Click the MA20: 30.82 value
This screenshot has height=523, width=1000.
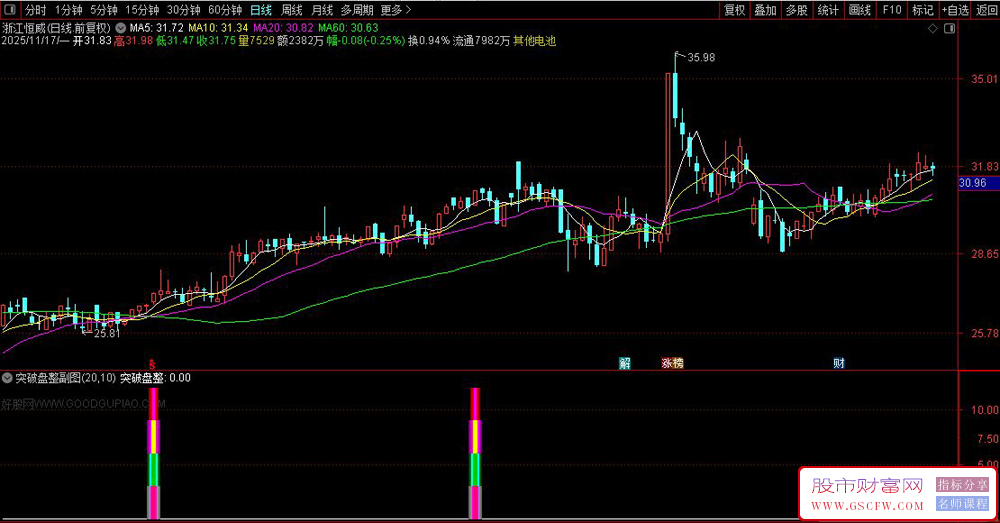pyautogui.click(x=283, y=28)
